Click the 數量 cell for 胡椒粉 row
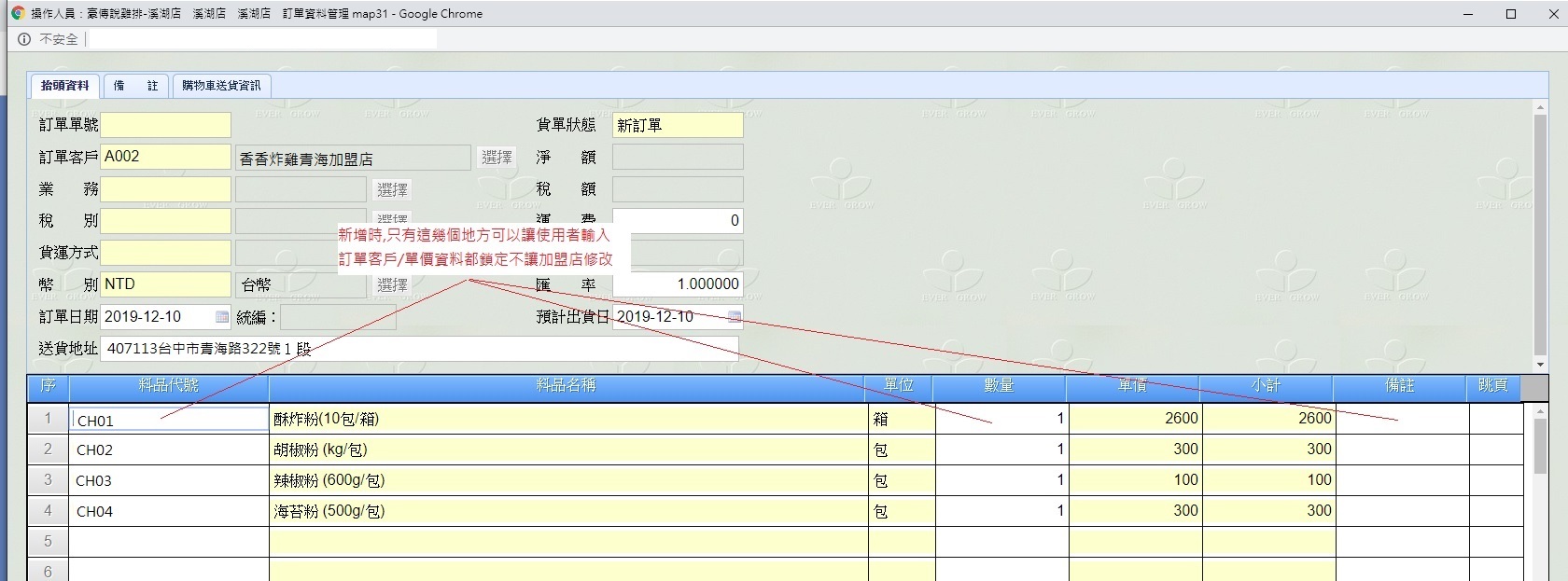Screen dimensions: 1568x581 pyautogui.click(x=1001, y=450)
